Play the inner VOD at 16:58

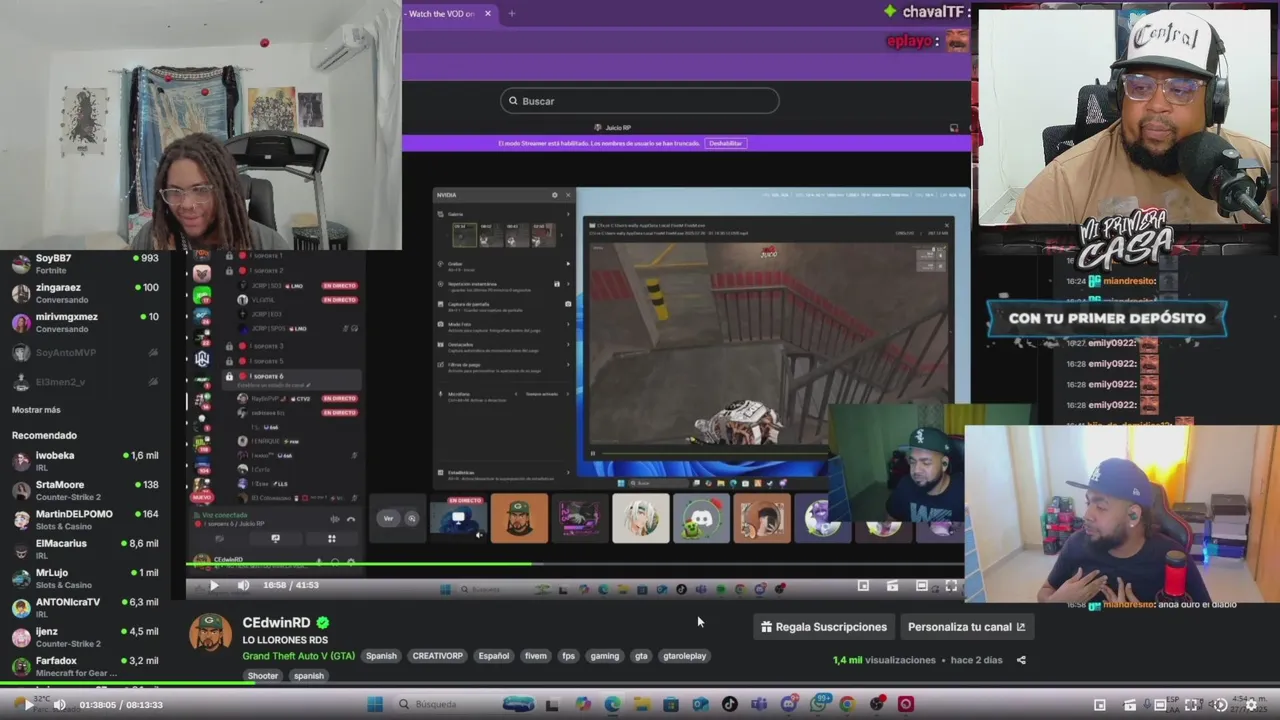tap(213, 586)
